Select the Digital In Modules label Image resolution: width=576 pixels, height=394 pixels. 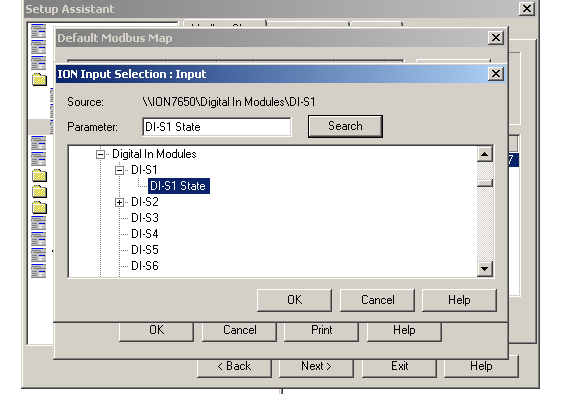click(154, 154)
